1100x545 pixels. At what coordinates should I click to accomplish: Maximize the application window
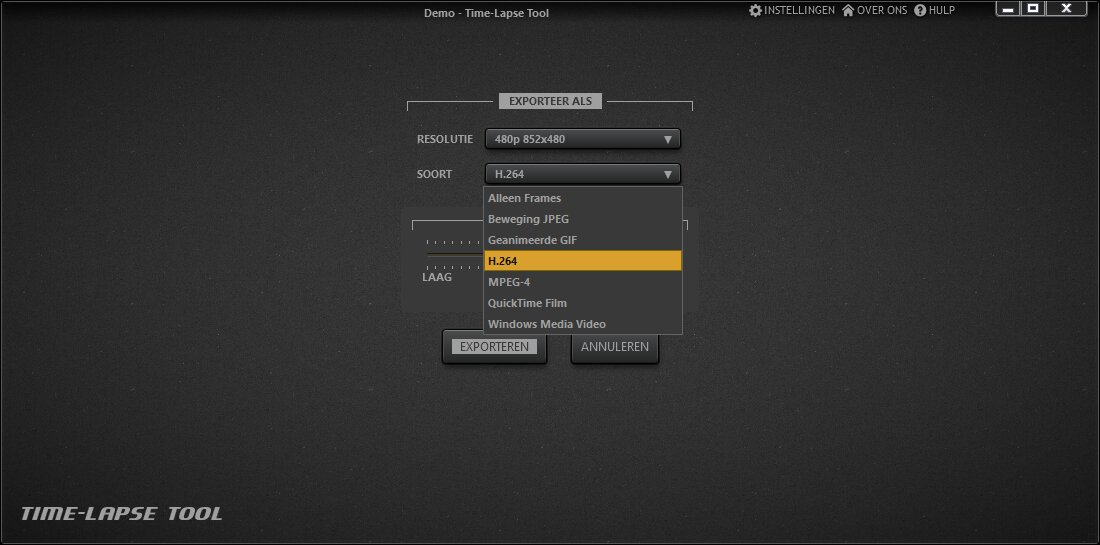click(1034, 9)
